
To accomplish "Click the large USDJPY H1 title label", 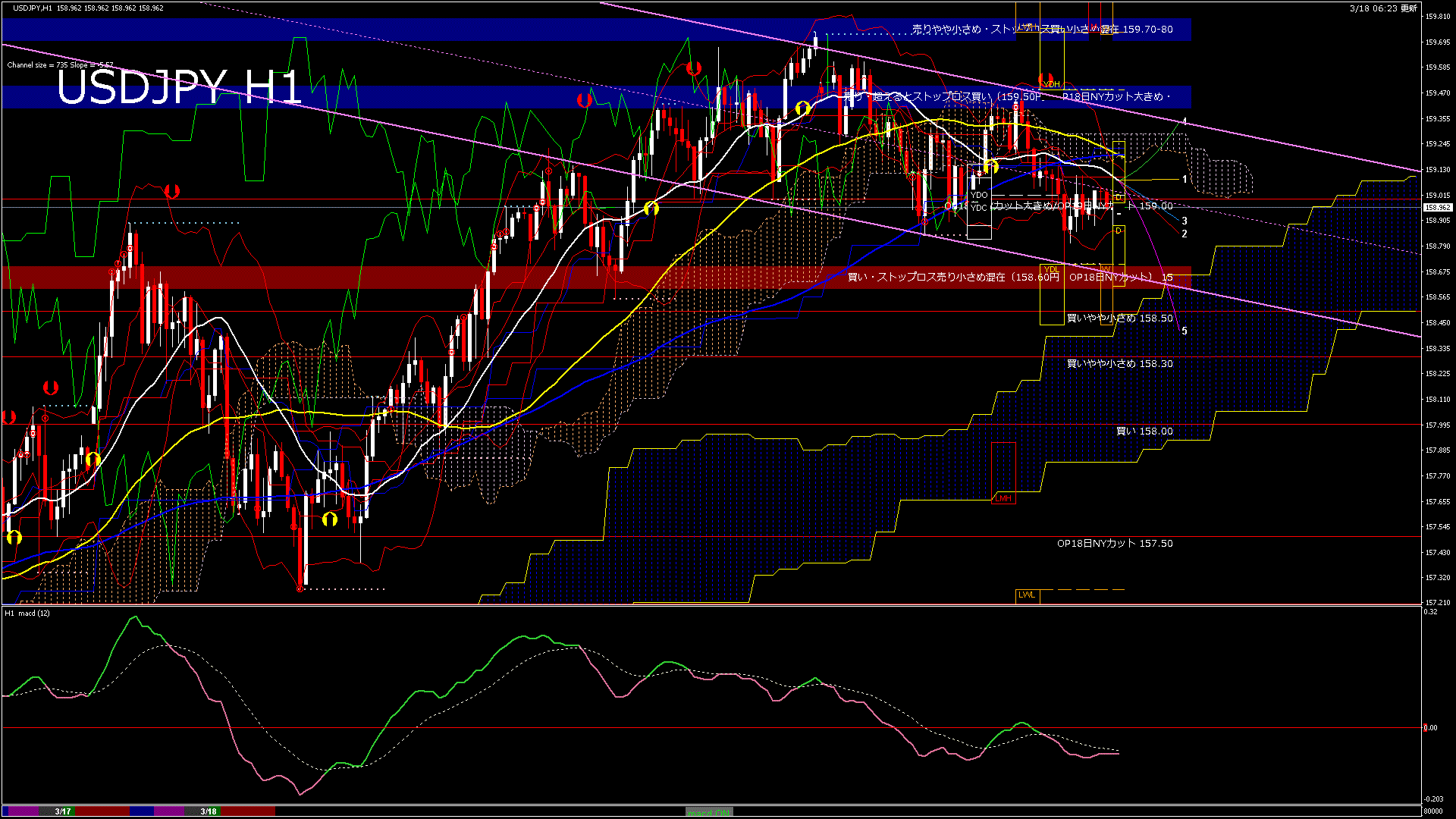I will click(180, 87).
